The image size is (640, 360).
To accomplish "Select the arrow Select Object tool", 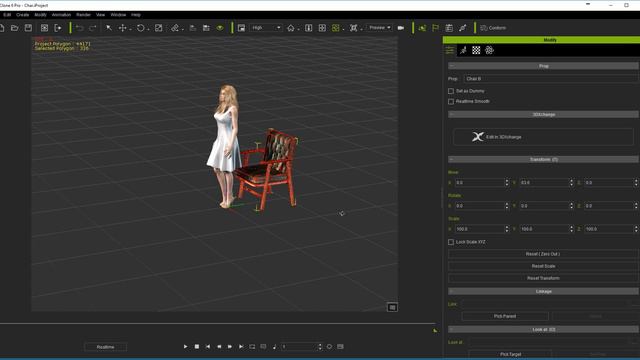I will pyautogui.click(x=109, y=28).
